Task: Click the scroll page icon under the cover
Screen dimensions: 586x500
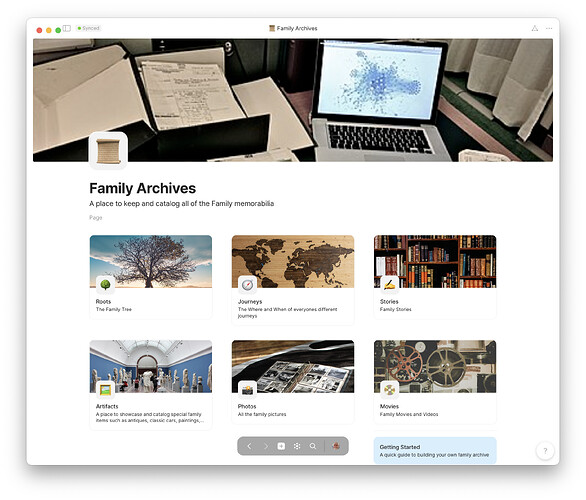Action: (x=108, y=151)
